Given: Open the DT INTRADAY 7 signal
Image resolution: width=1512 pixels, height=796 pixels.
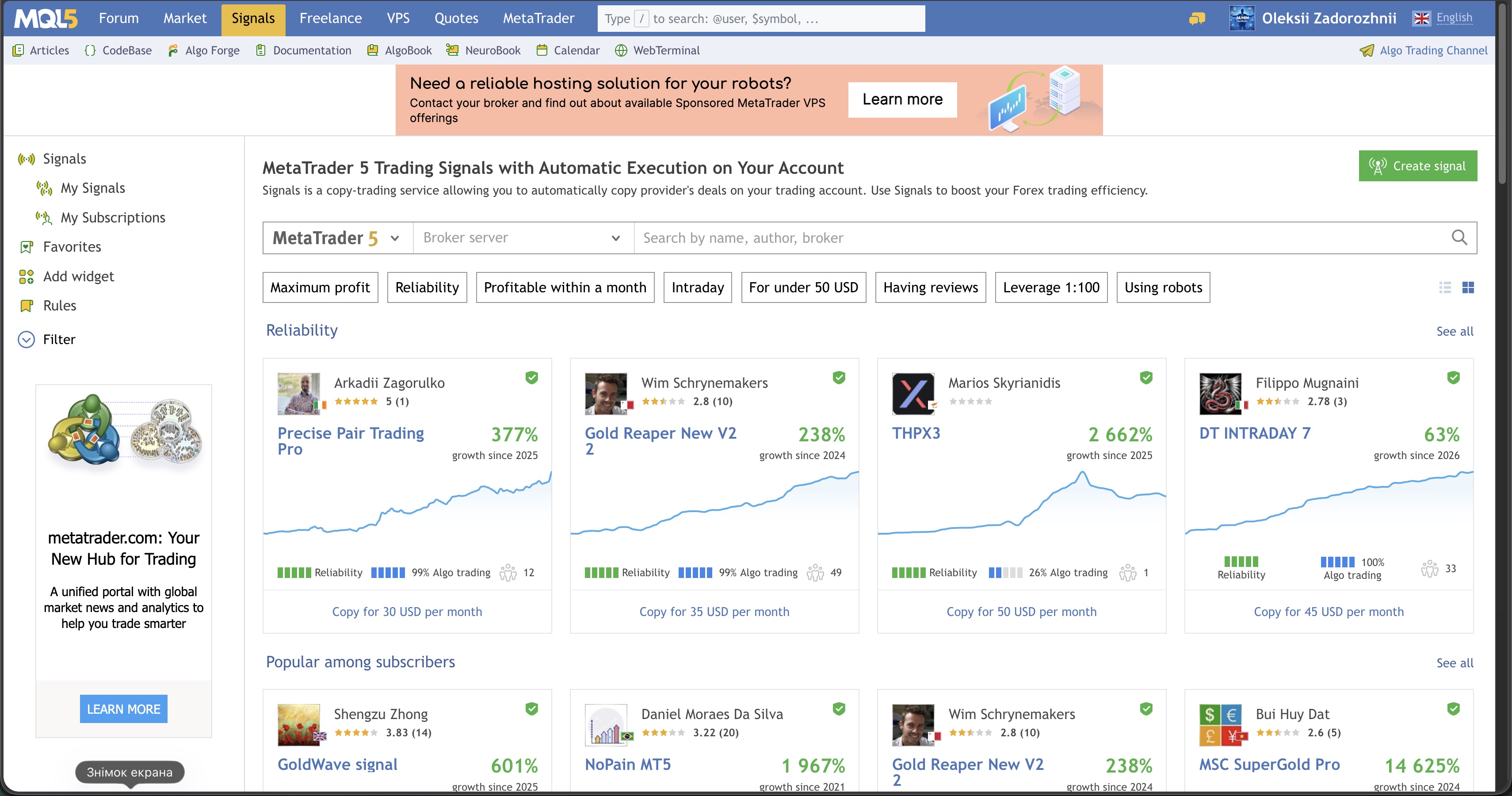Looking at the screenshot, I should (x=1255, y=433).
